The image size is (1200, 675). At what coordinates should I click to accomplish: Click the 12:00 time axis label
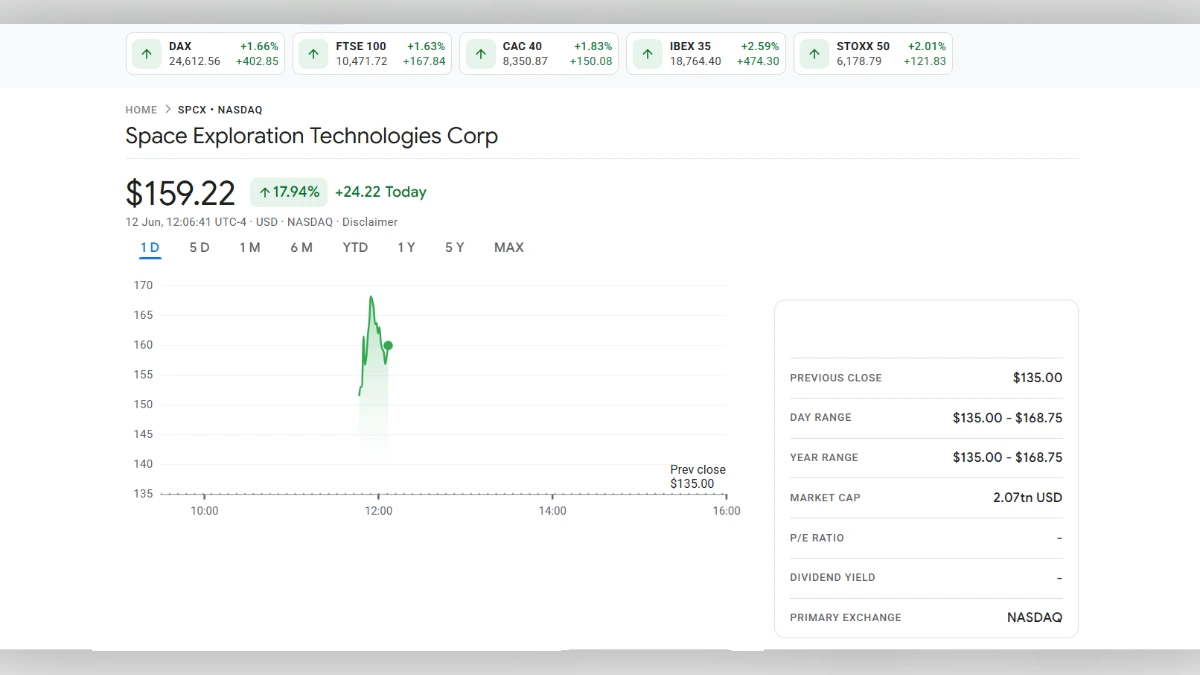click(x=378, y=511)
